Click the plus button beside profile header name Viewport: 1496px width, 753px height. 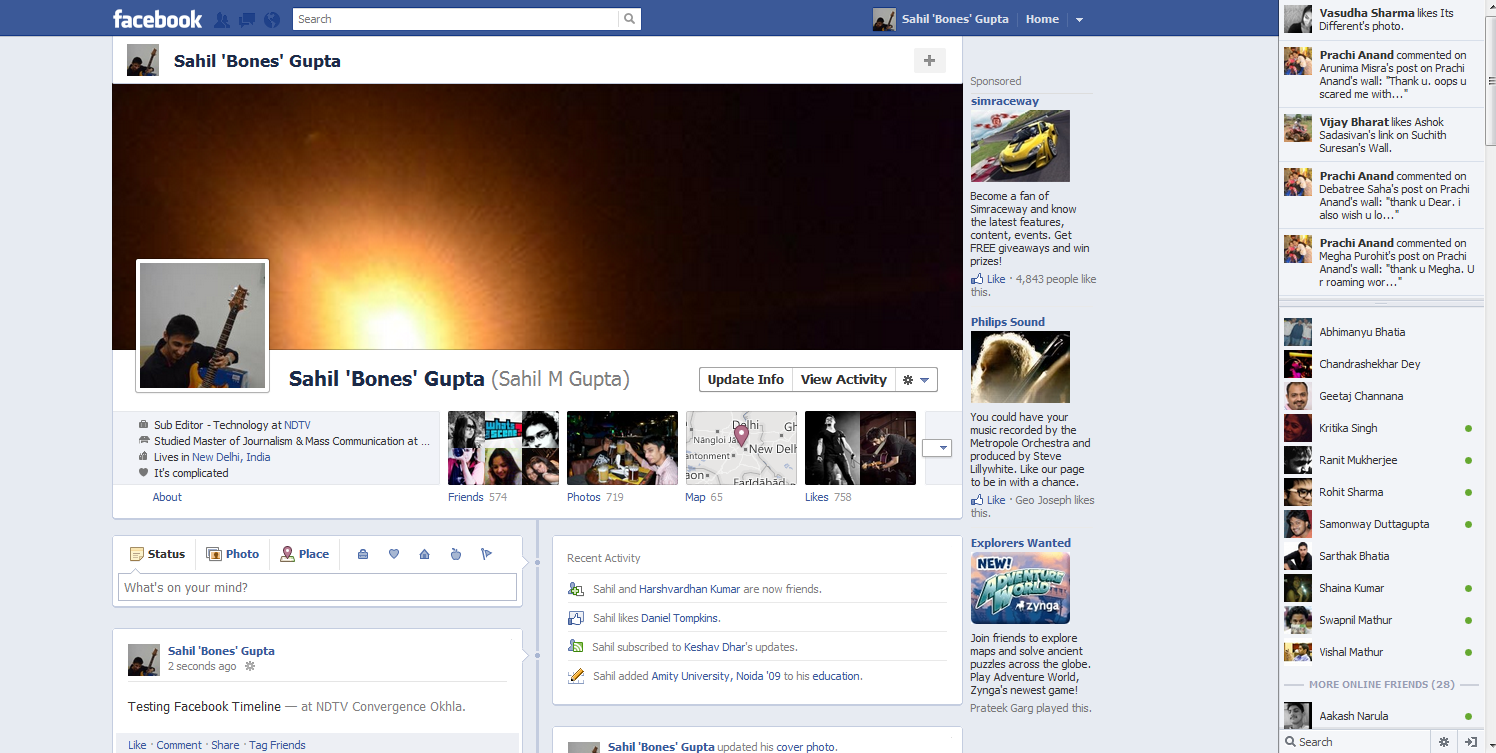(929, 61)
